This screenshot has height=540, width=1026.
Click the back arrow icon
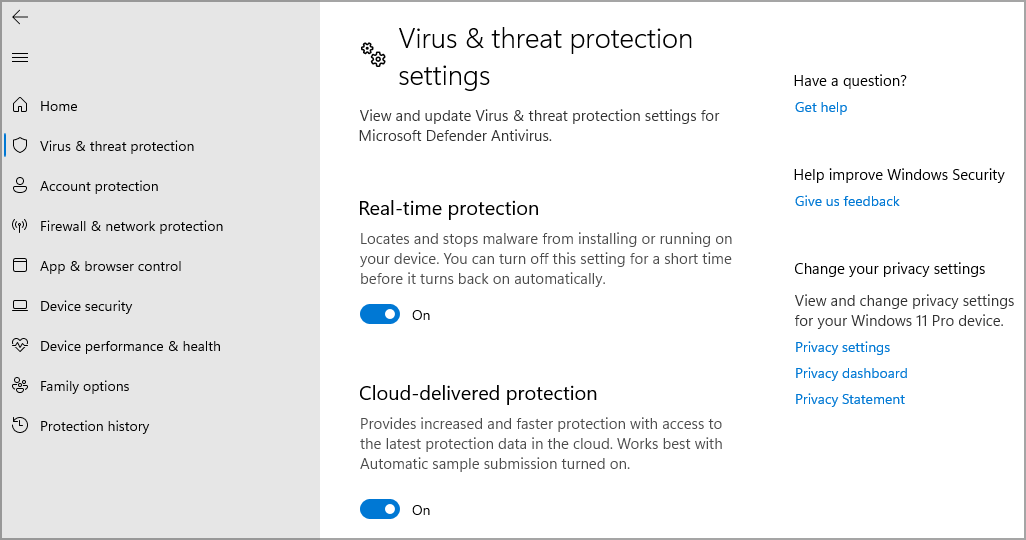pos(20,17)
